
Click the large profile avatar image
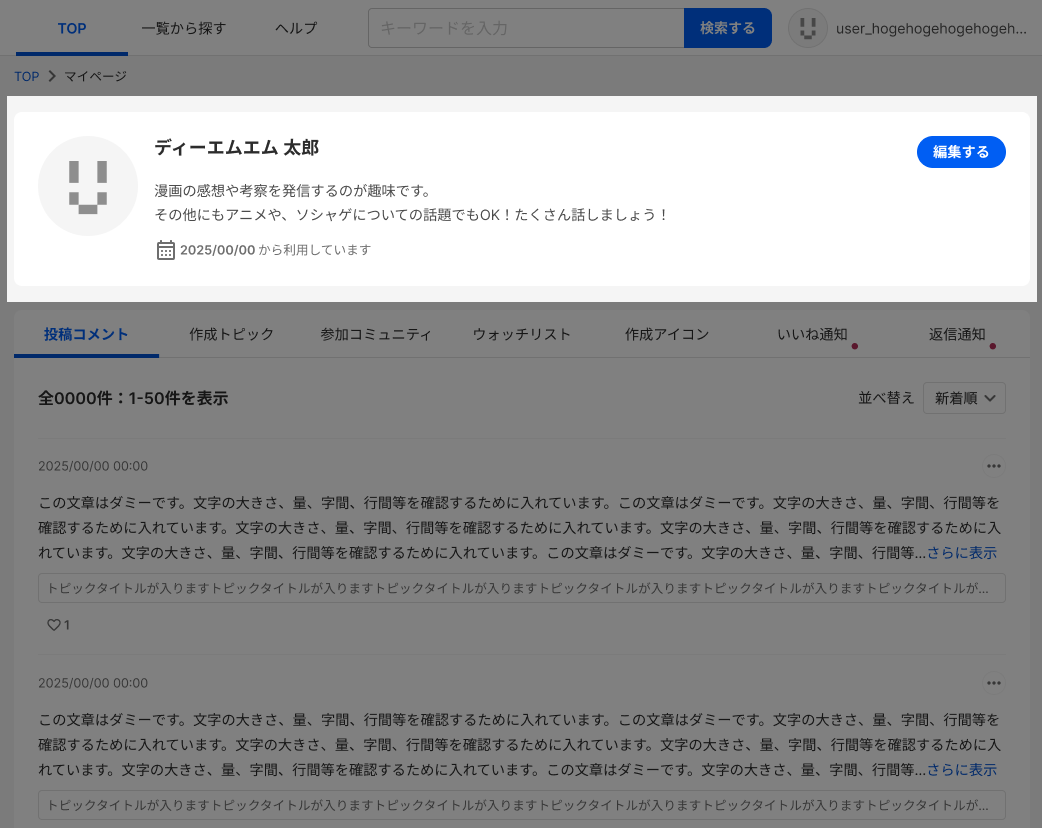pyautogui.click(x=88, y=186)
